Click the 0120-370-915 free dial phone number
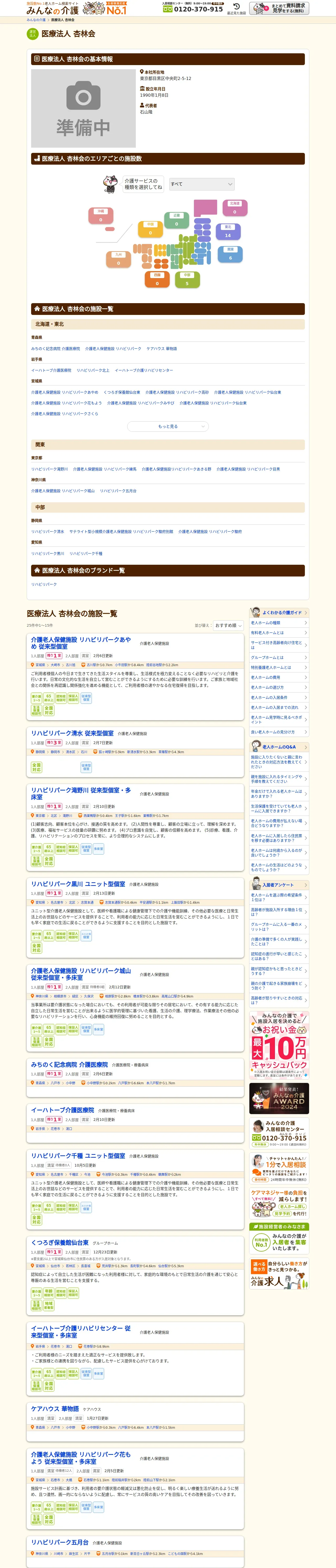This screenshot has height=1568, width=336. pyautogui.click(x=193, y=9)
